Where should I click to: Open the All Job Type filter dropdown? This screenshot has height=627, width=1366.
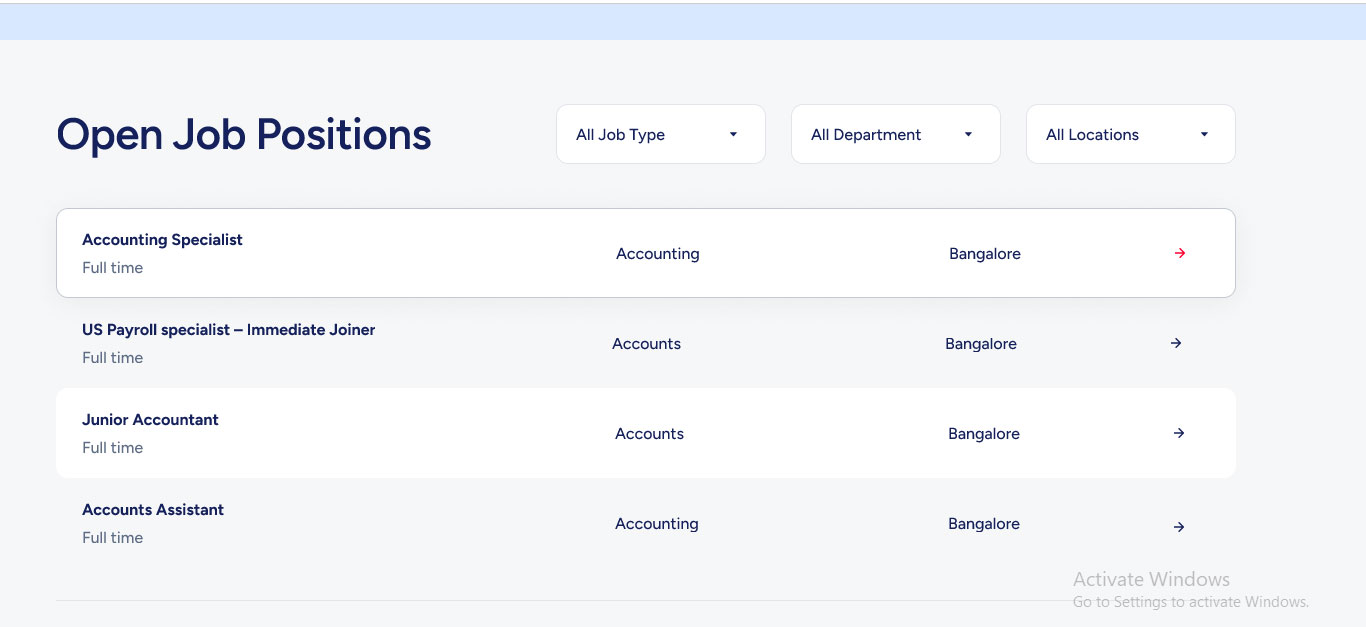tap(660, 134)
